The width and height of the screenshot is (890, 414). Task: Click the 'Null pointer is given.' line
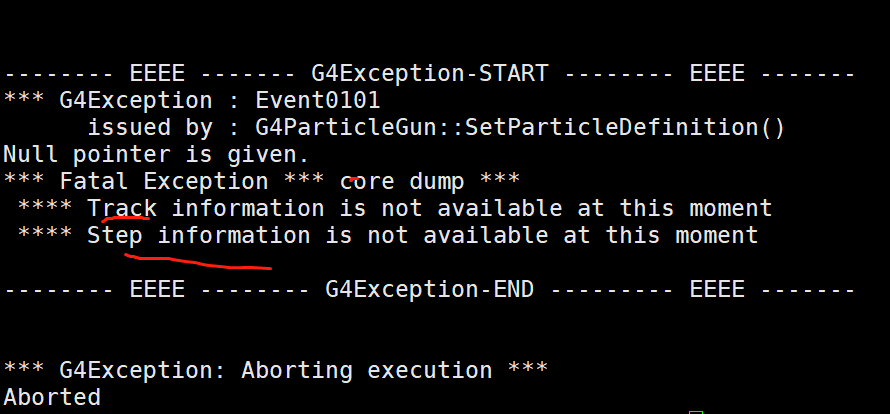pos(156,154)
